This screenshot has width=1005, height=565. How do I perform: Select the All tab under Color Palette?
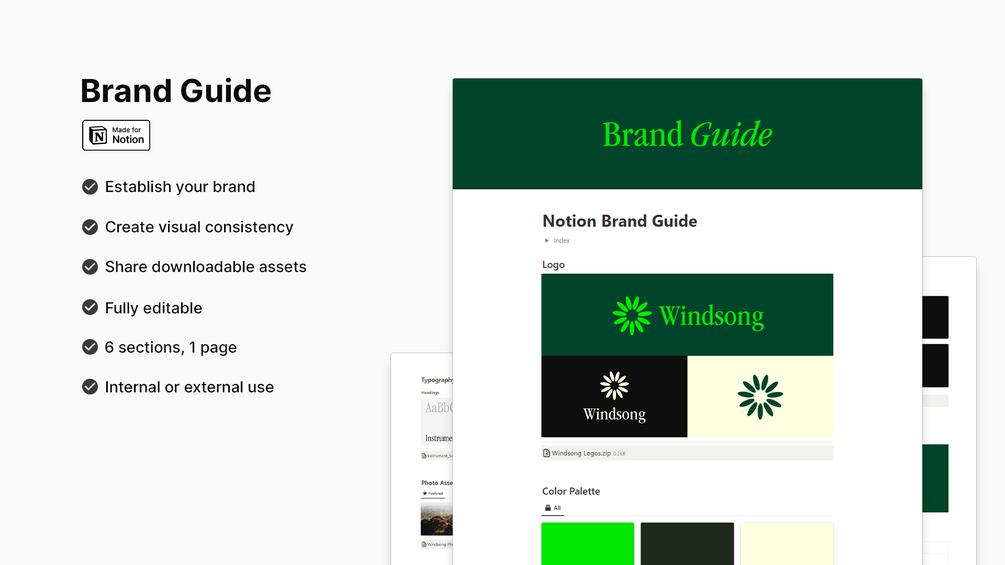[x=552, y=508]
